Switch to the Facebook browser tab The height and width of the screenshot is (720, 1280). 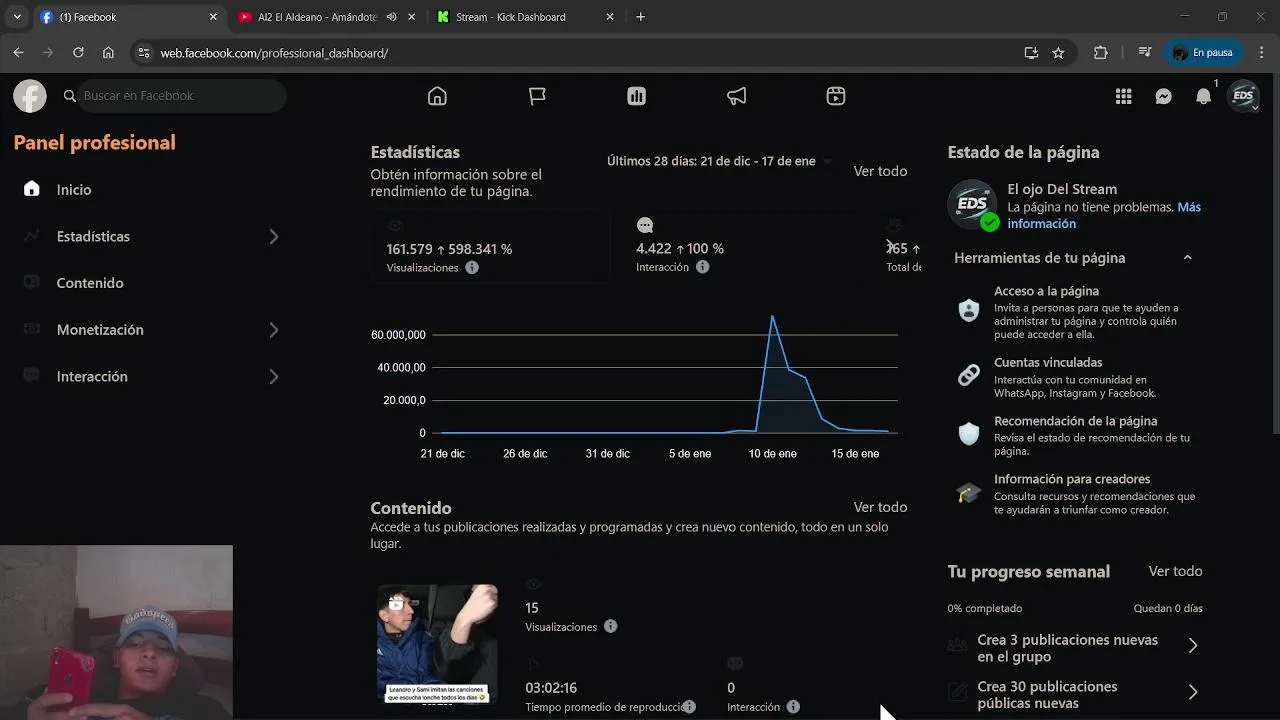coord(128,17)
